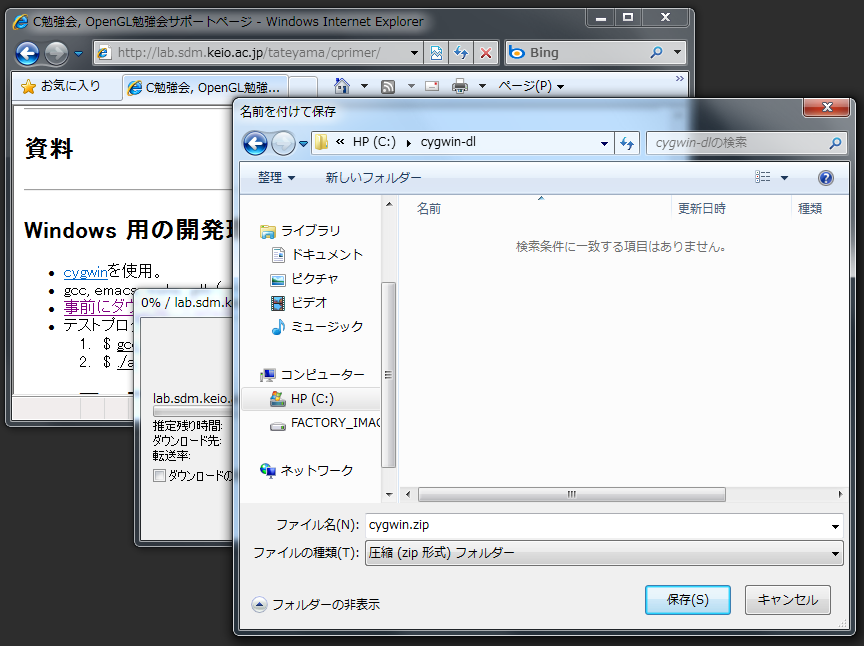
Task: Click the help icon in save dialog
Action: coord(826,178)
